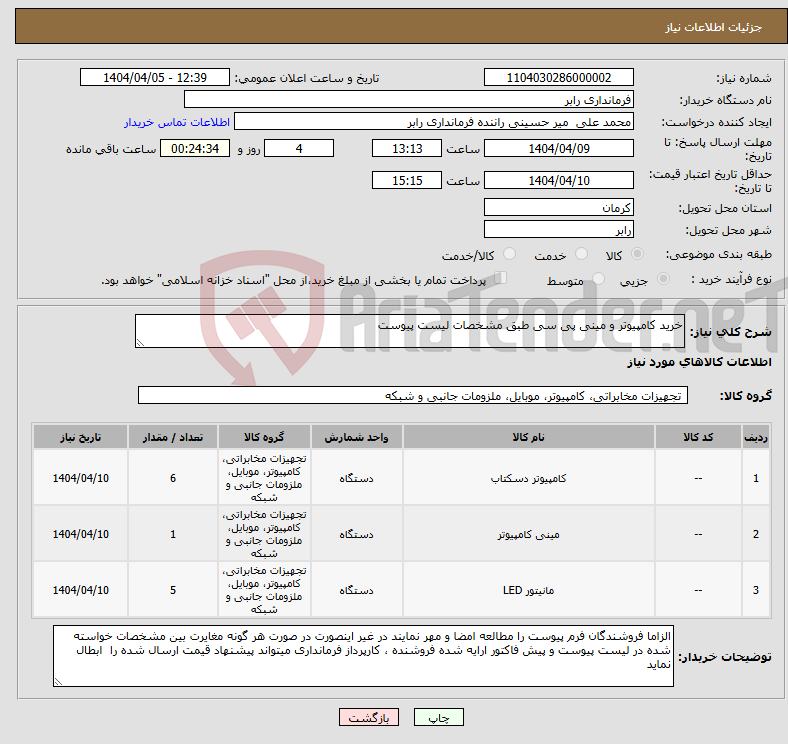The image size is (788, 744).
Task: Click the گروه کالا column header in the table
Action: [264, 437]
